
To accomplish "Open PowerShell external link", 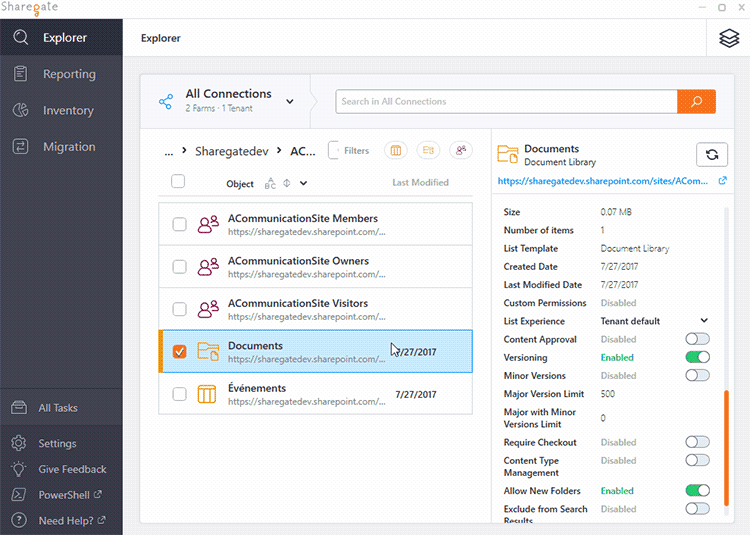I will tap(70, 495).
